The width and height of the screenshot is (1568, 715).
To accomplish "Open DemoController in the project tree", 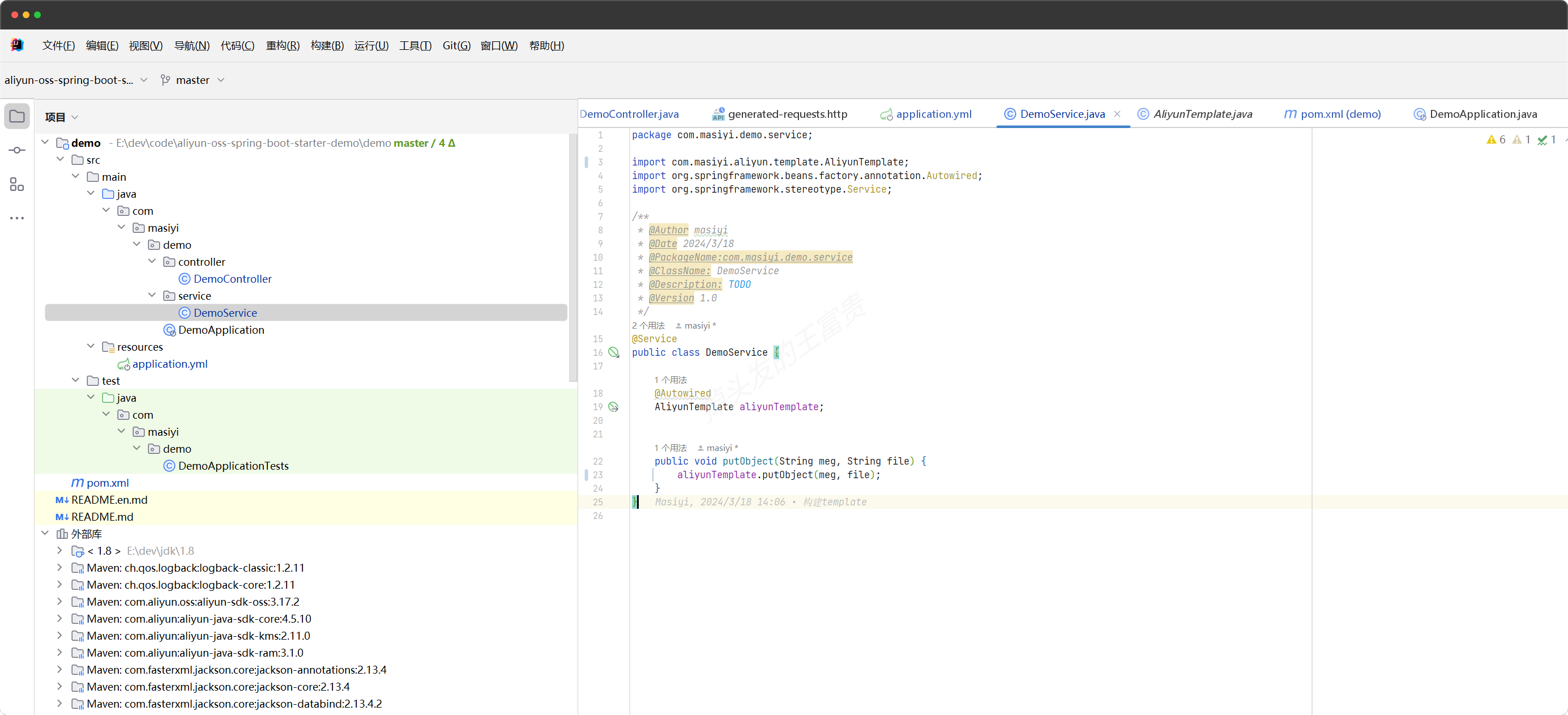I will pyautogui.click(x=232, y=278).
